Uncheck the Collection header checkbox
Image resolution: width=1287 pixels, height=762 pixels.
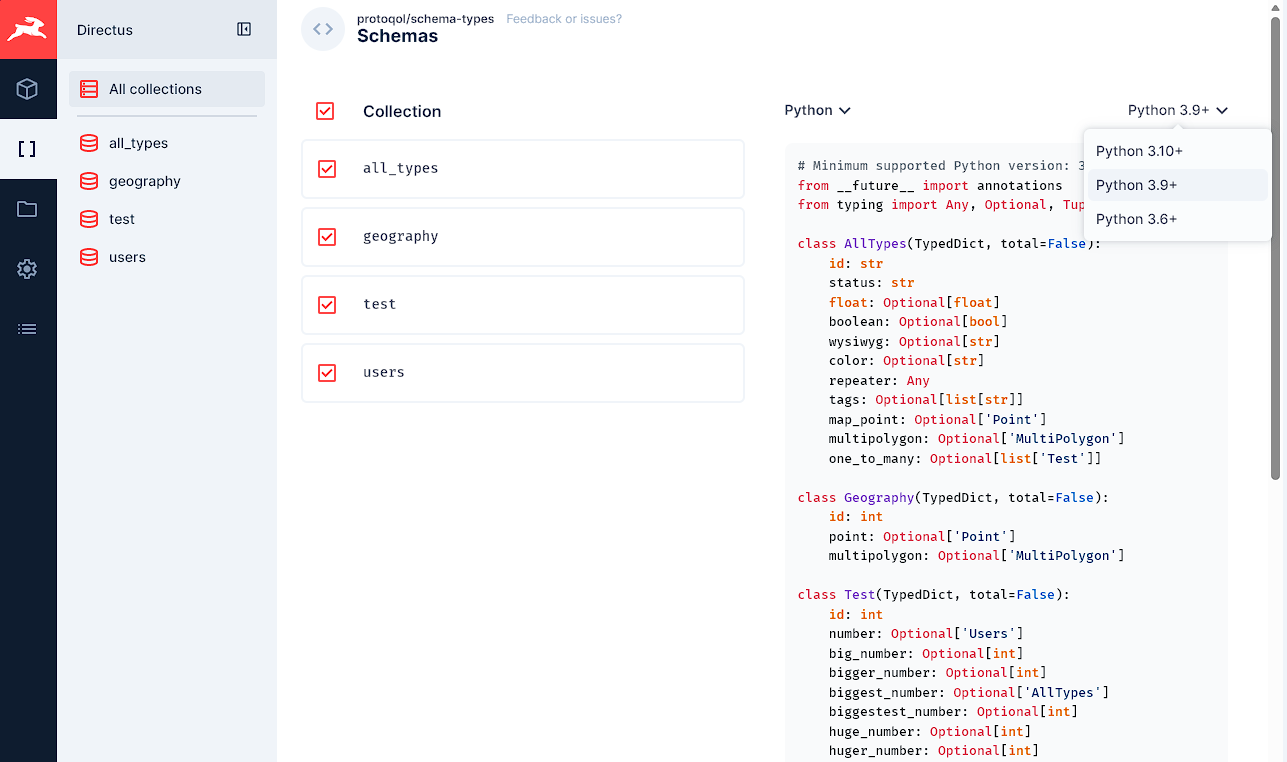coord(325,111)
